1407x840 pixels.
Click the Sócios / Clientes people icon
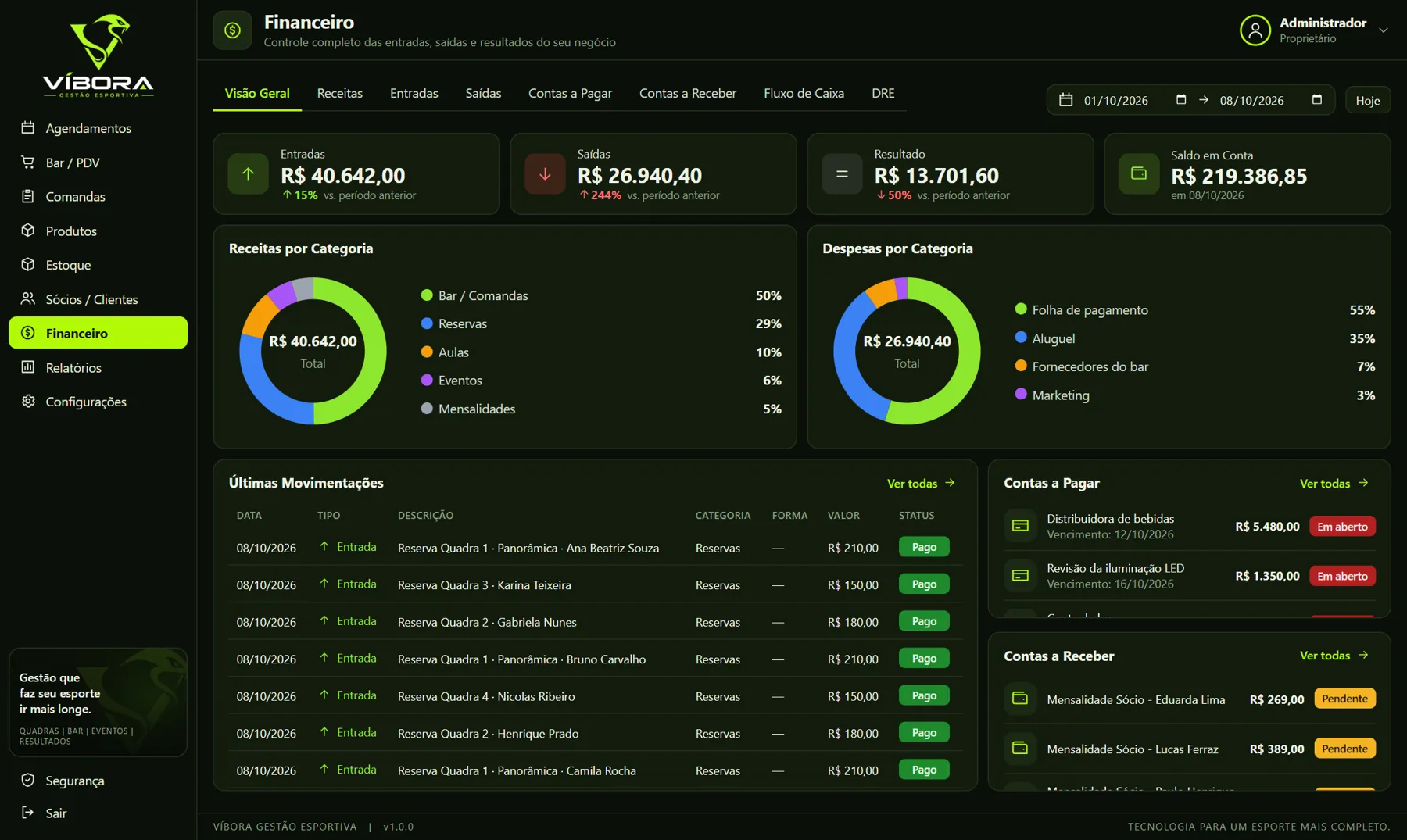pos(28,298)
